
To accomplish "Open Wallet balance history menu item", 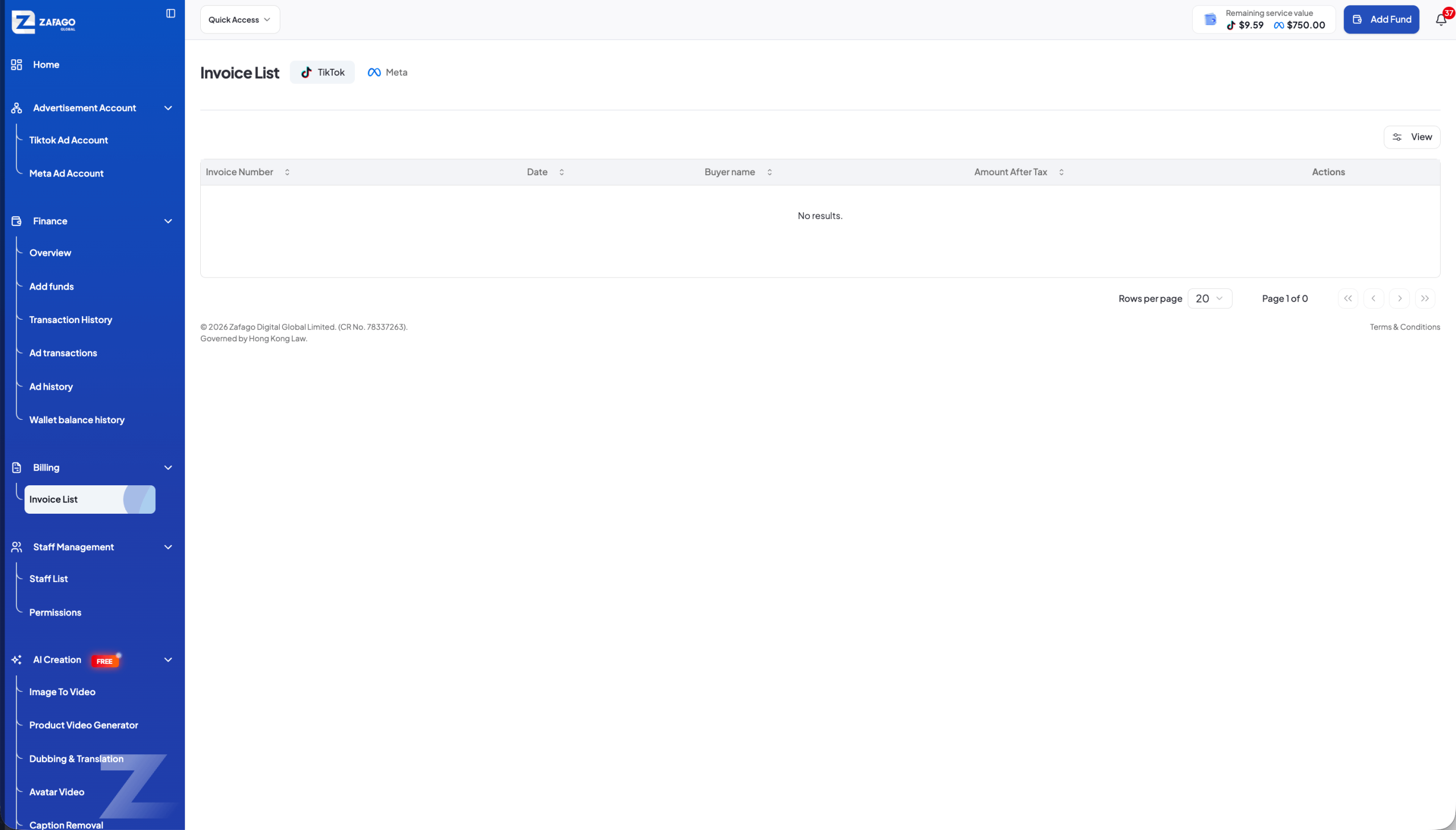I will (77, 420).
